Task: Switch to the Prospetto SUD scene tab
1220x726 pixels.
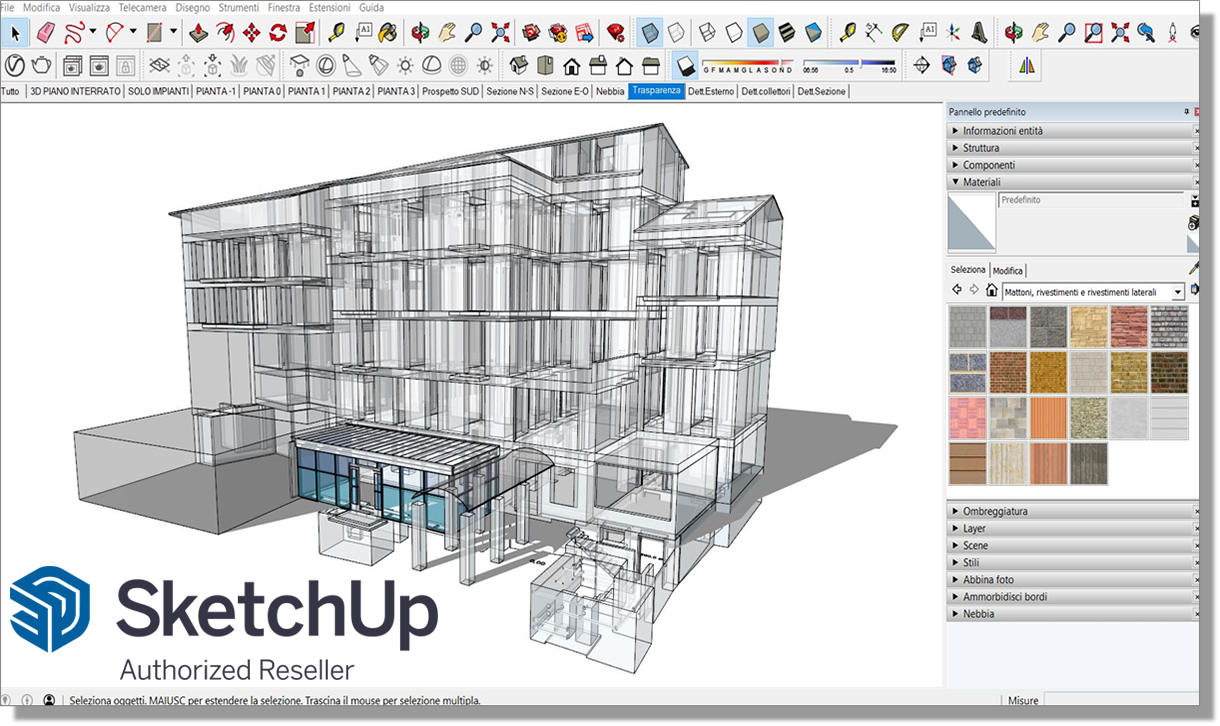Action: [x=450, y=91]
